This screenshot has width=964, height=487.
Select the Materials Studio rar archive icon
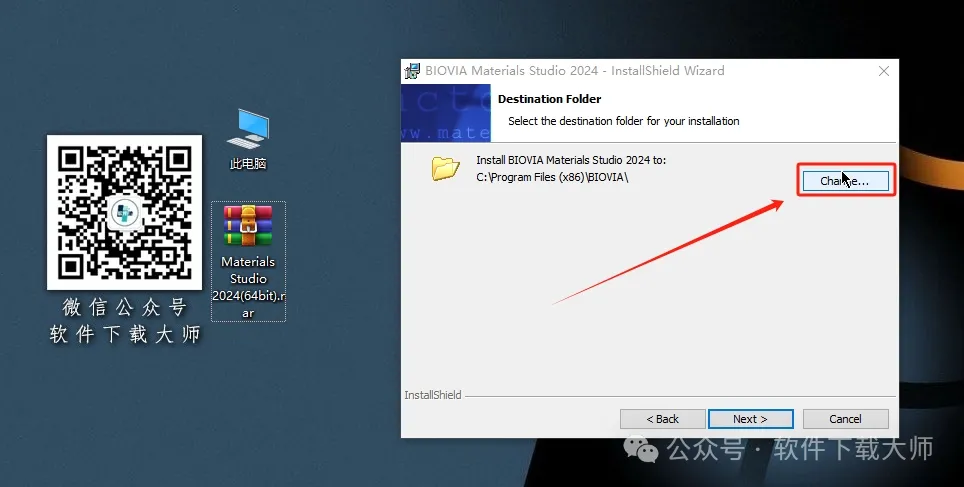pyautogui.click(x=248, y=226)
